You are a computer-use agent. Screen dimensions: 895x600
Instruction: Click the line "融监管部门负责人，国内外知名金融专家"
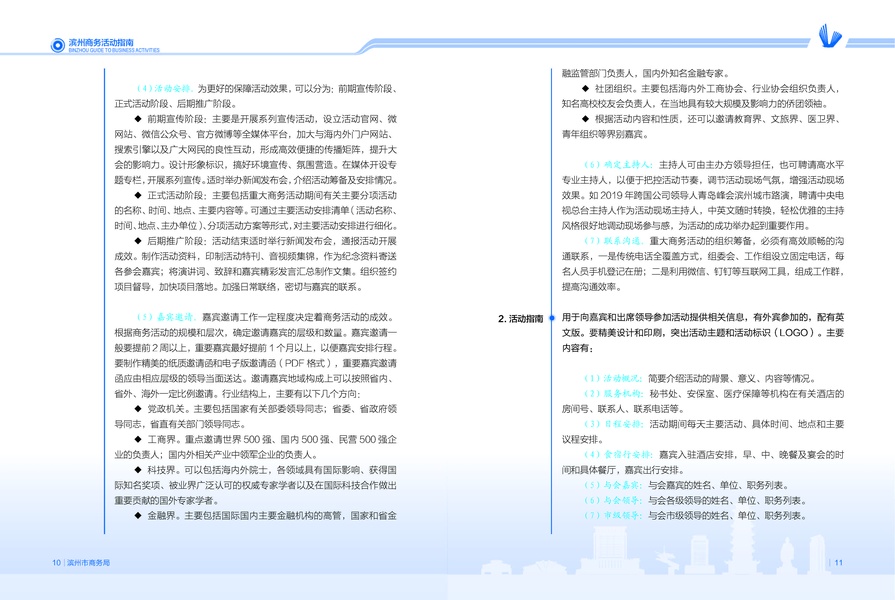pyautogui.click(x=646, y=73)
